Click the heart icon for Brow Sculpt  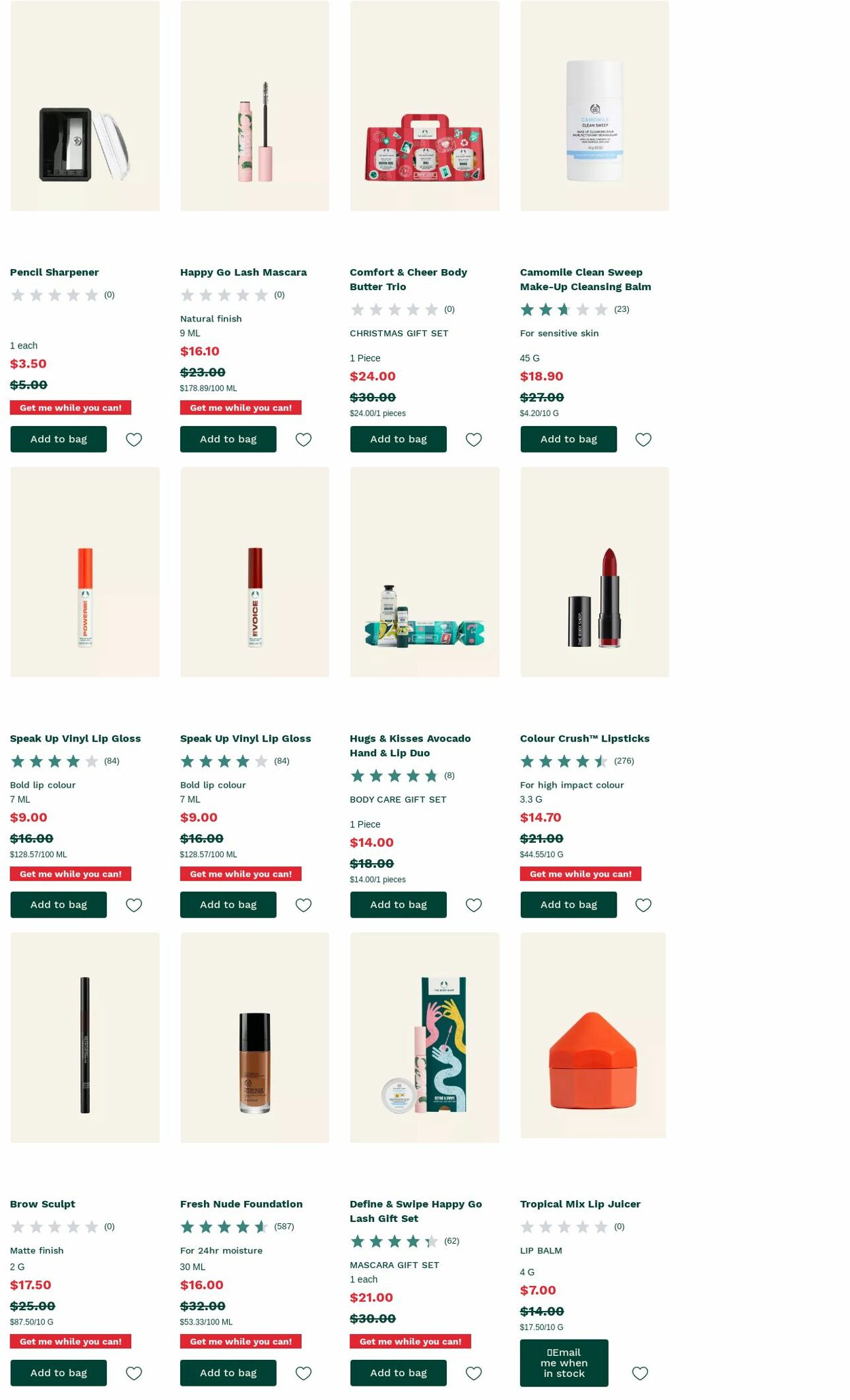(134, 1373)
